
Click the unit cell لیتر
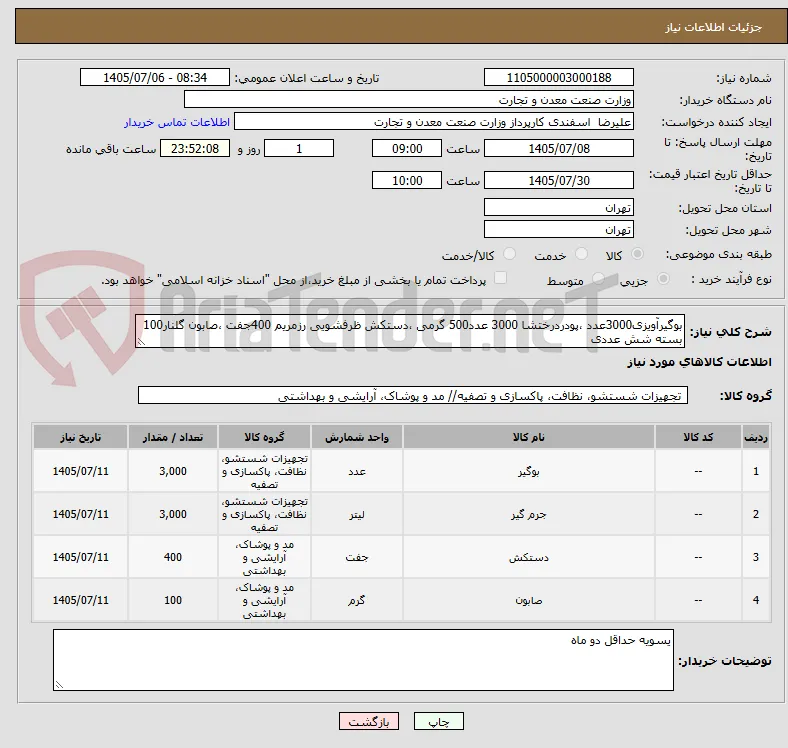tap(357, 514)
